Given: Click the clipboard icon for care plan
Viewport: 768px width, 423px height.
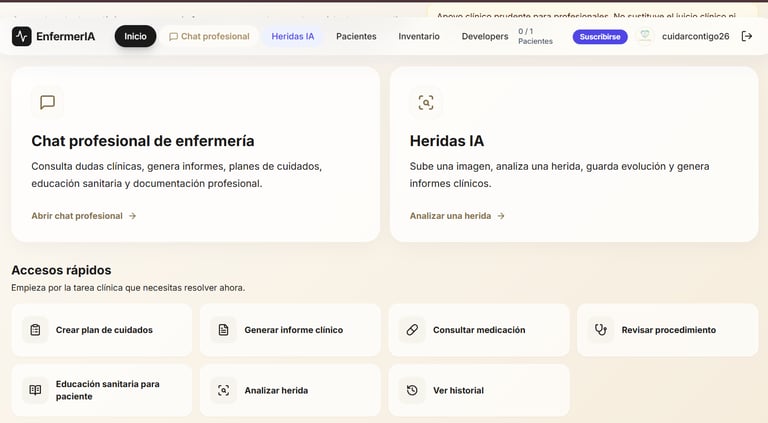Looking at the screenshot, I should tap(35, 330).
